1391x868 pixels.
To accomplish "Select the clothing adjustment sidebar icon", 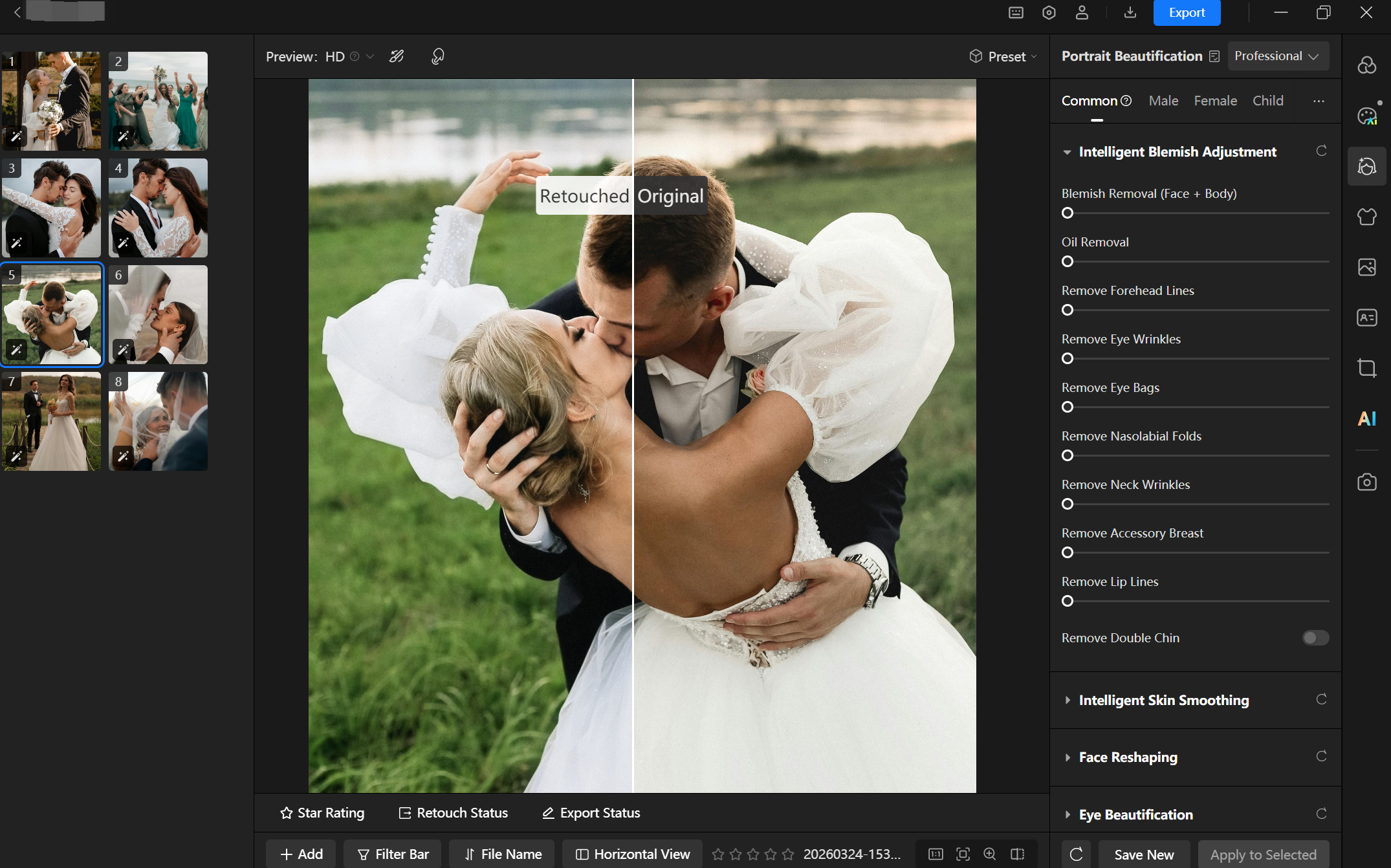I will [x=1366, y=217].
